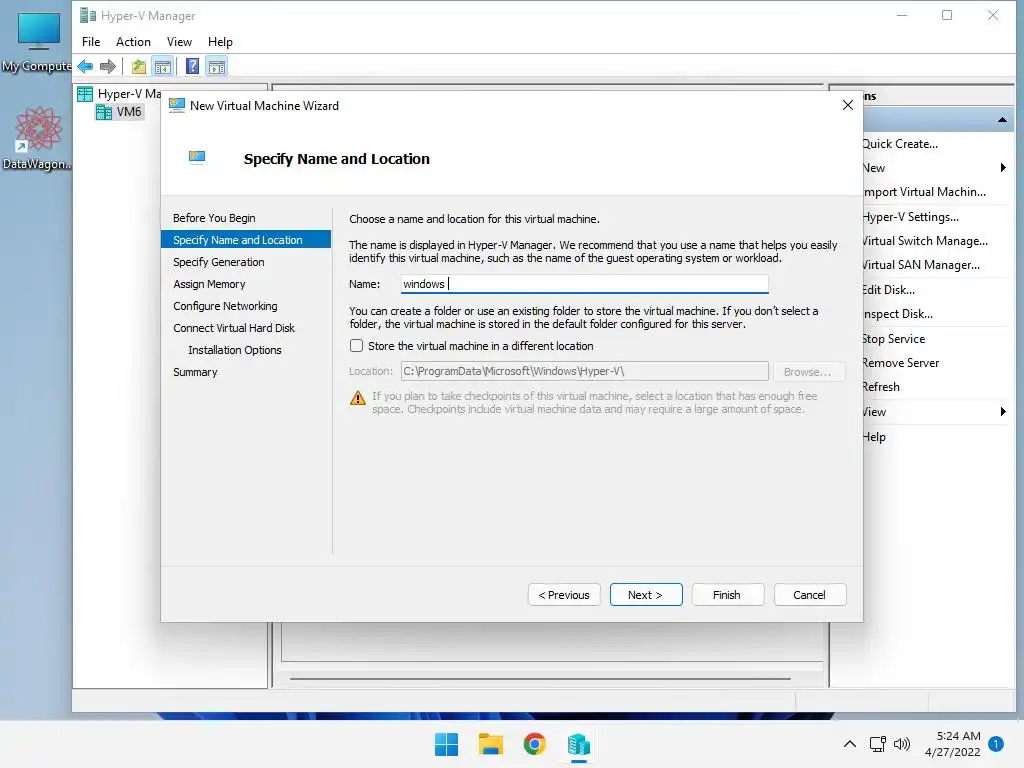Show hidden icons in the system tray
Viewport: 1024px width, 768px height.
850,744
